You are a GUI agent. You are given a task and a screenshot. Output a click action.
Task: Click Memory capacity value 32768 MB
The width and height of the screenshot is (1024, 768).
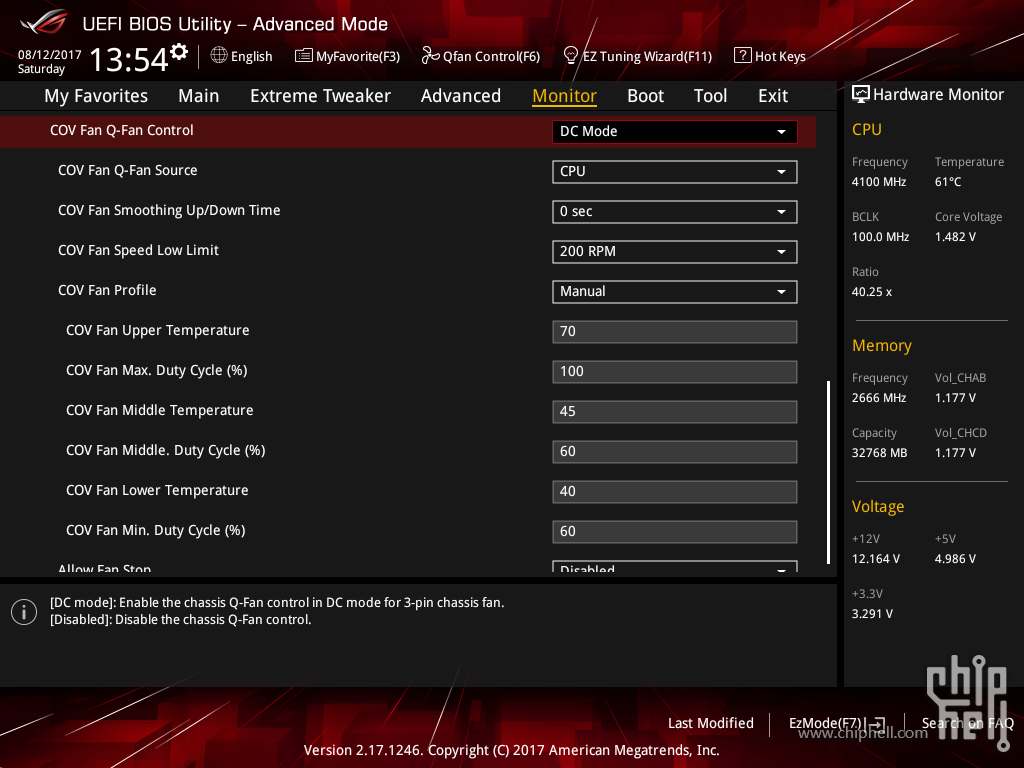point(880,453)
